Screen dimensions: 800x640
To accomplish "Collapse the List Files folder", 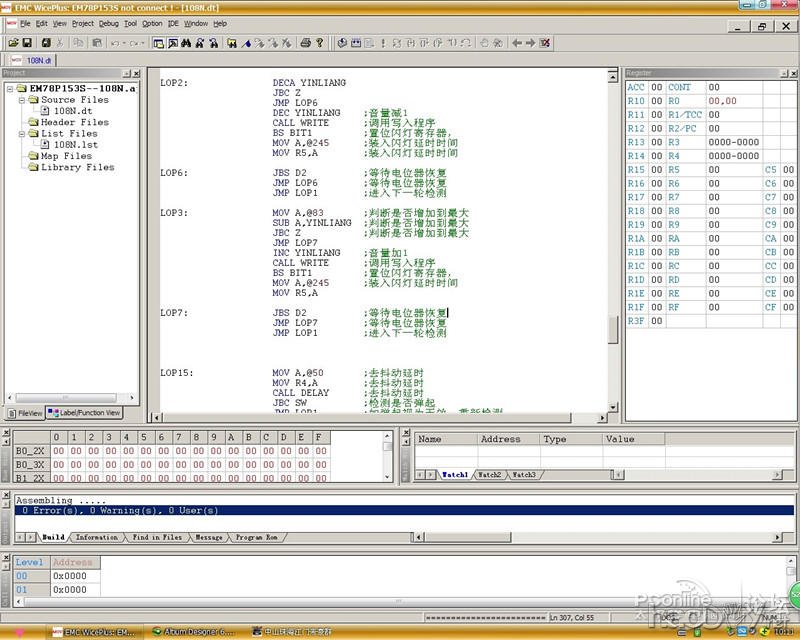I will 20,133.
